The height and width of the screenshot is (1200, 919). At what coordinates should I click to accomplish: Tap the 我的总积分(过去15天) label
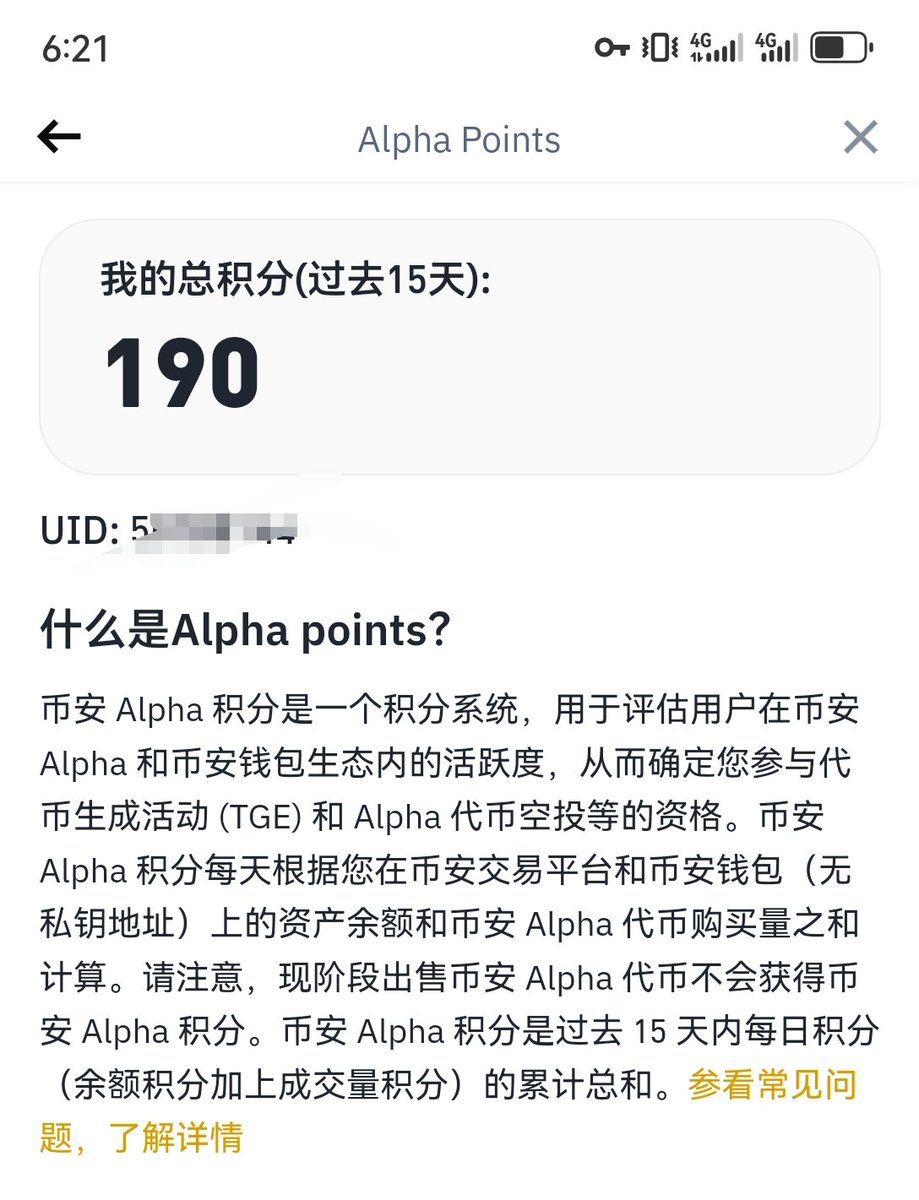tap(296, 280)
